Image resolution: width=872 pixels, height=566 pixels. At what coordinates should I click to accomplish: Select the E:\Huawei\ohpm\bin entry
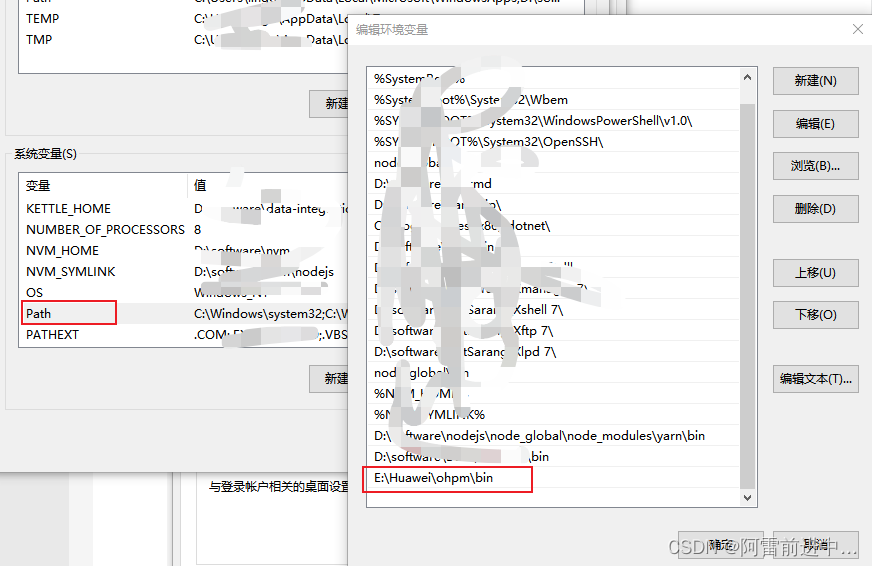[553, 478]
